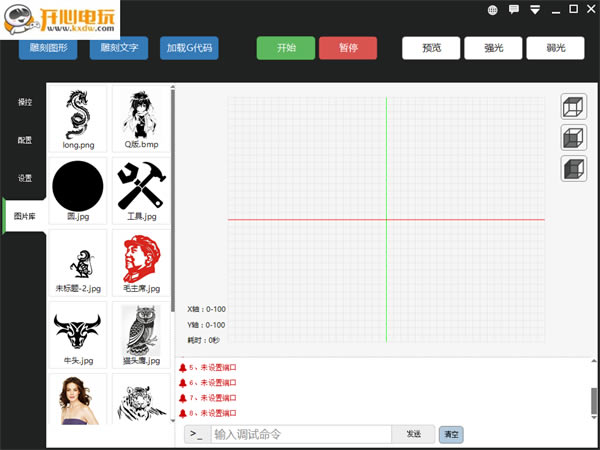The width and height of the screenshot is (600, 450).
Task: Click the X轴：0-100 label
Action: (x=206, y=309)
